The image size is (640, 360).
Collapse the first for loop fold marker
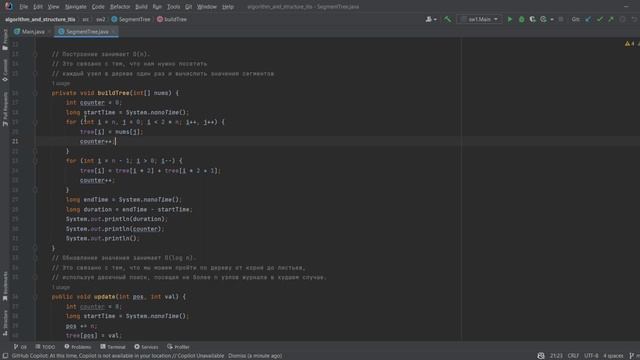tap(35, 122)
